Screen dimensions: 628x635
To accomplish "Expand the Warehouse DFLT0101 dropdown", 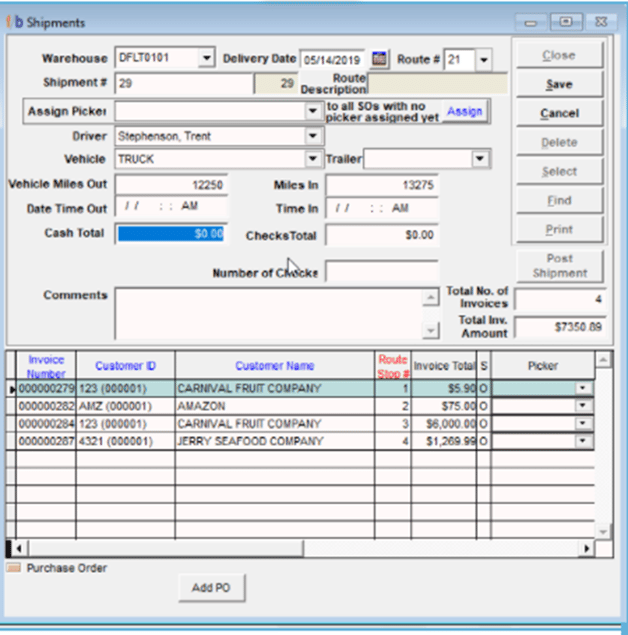I will point(206,58).
